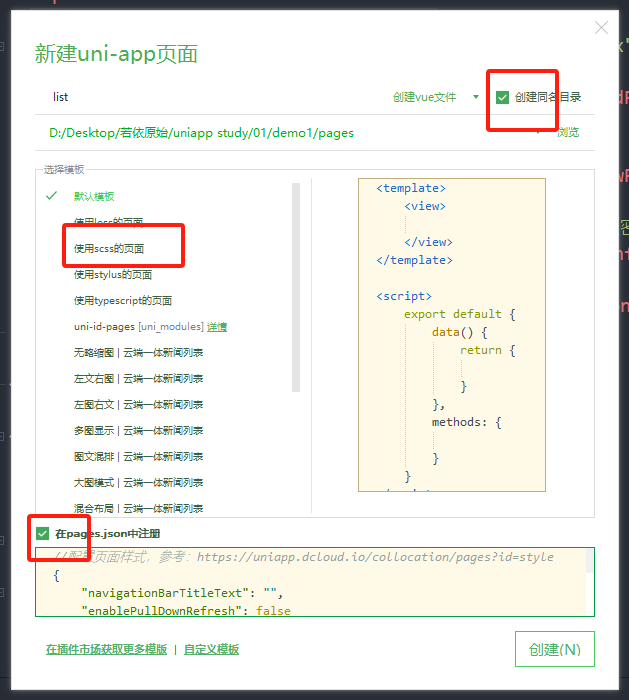Click the template code preview pane
This screenshot has height=700, width=629.
pyautogui.click(x=452, y=335)
